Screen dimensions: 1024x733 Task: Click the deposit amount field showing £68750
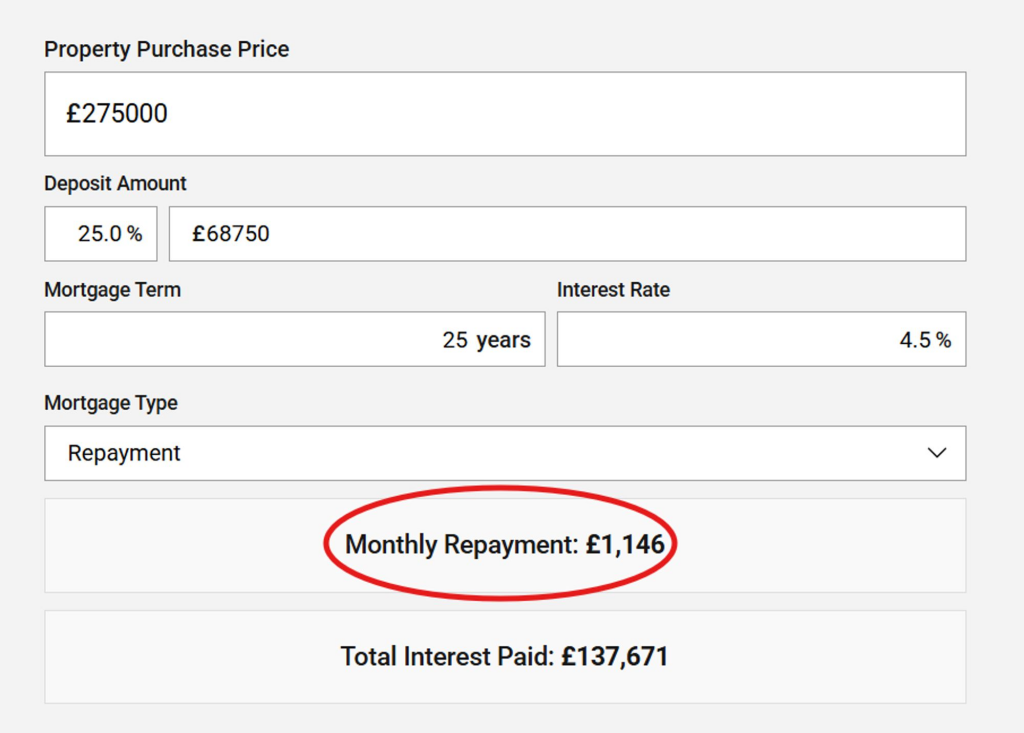click(567, 234)
